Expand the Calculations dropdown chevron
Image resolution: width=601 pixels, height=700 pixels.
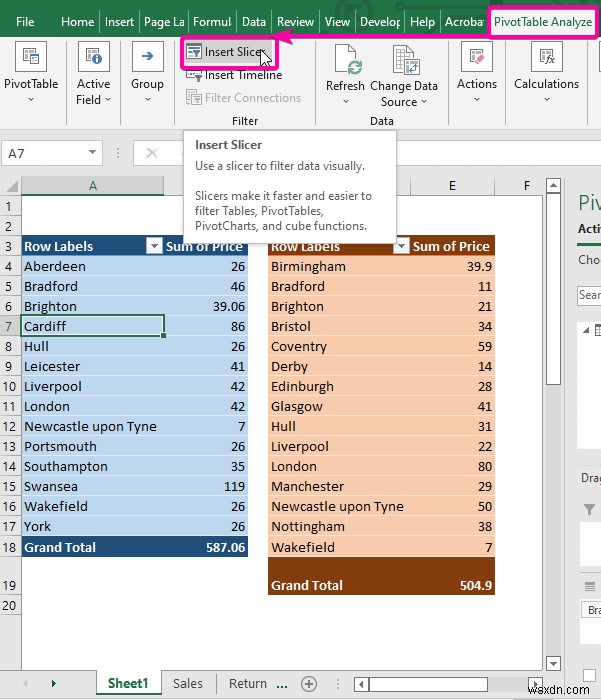pyautogui.click(x=547, y=99)
